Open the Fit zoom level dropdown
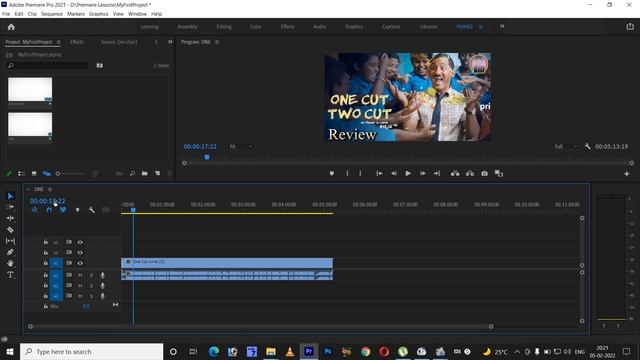 pos(241,147)
